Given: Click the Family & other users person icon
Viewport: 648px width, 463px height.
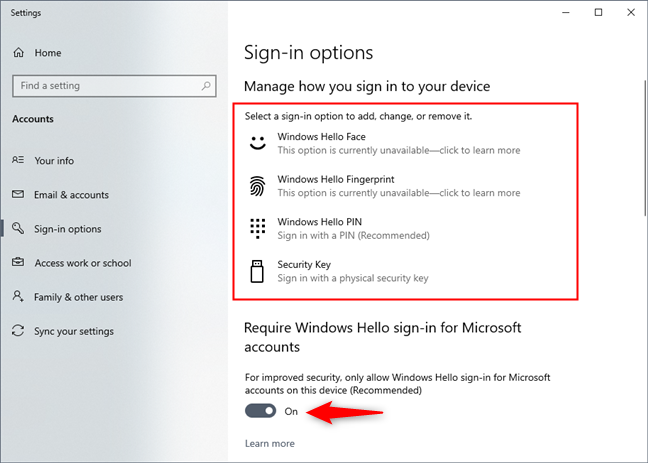Looking at the screenshot, I should (x=18, y=296).
